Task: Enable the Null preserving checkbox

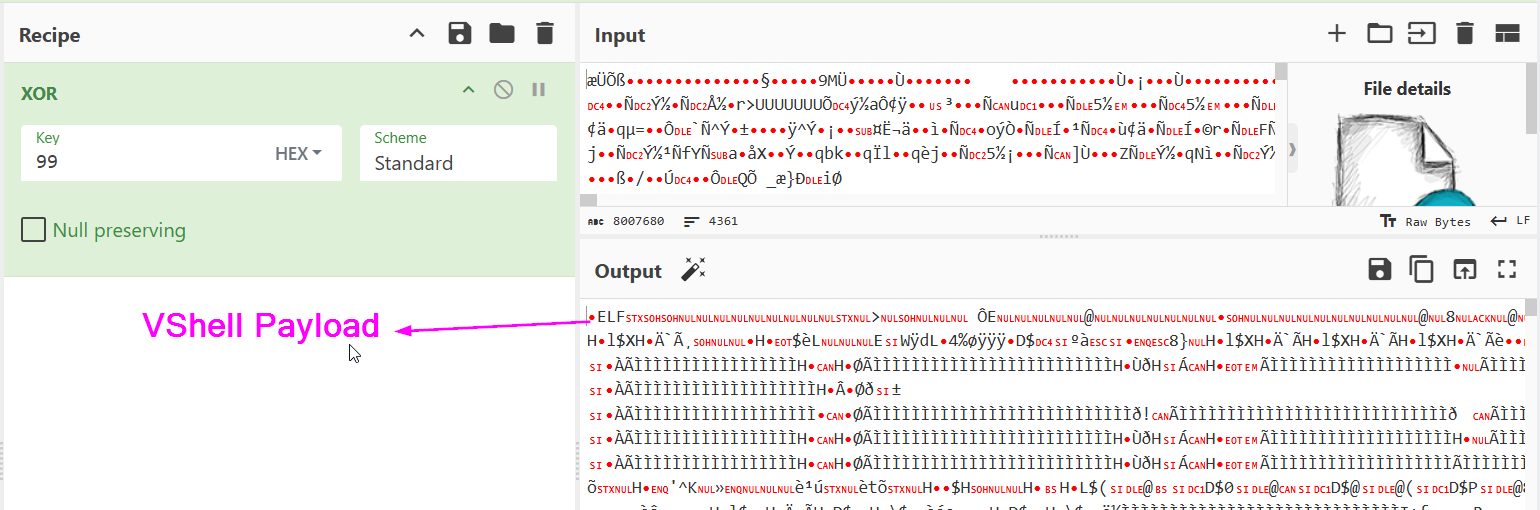Action: [x=34, y=231]
